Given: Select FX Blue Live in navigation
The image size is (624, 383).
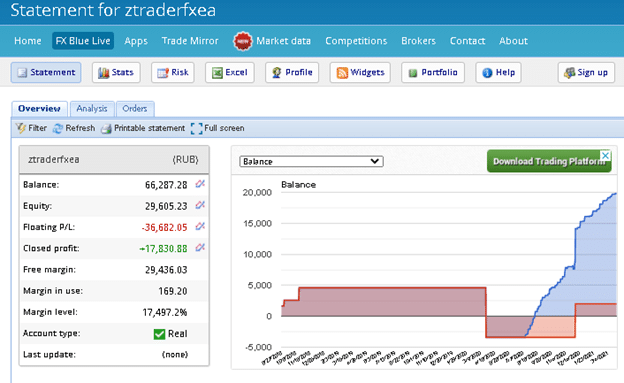Looking at the screenshot, I should (x=83, y=41).
